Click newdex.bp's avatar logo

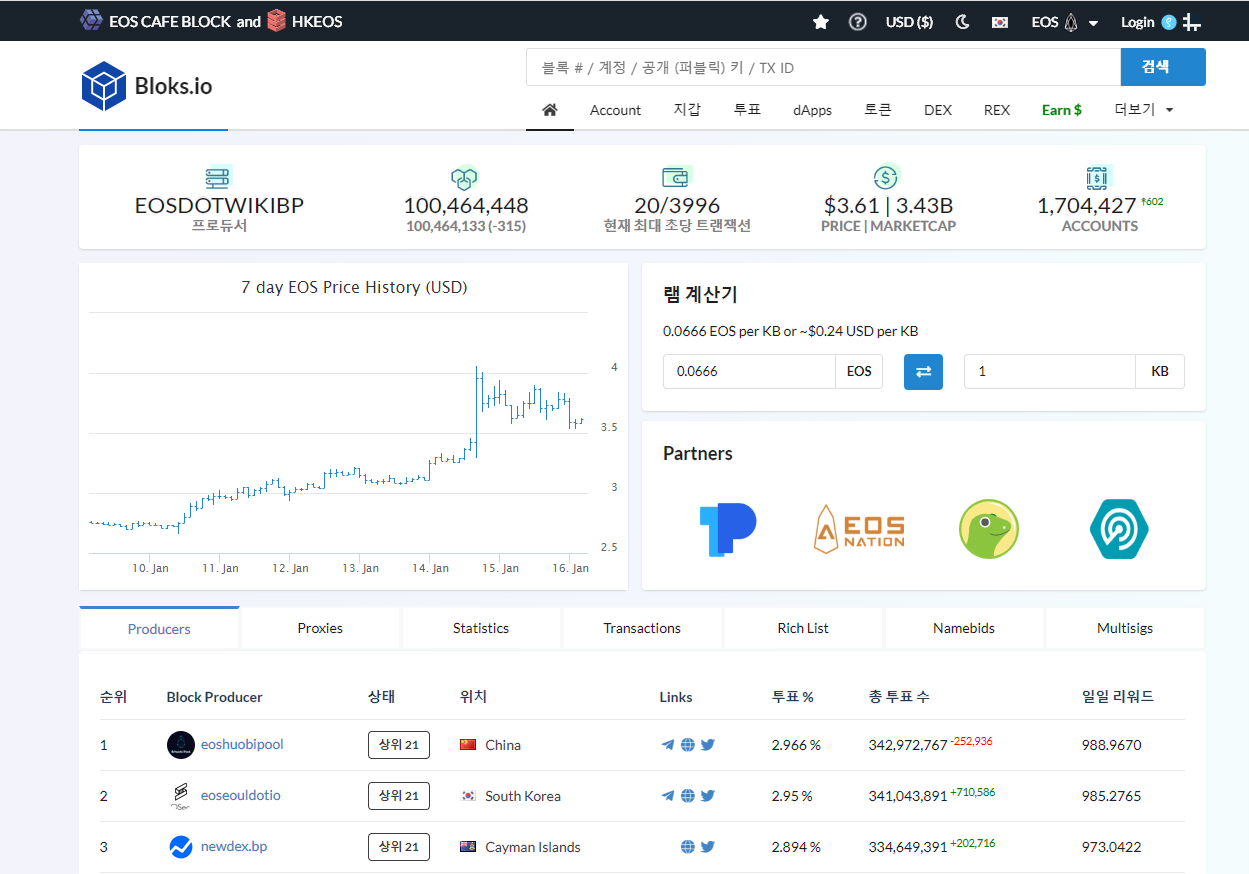click(x=180, y=846)
